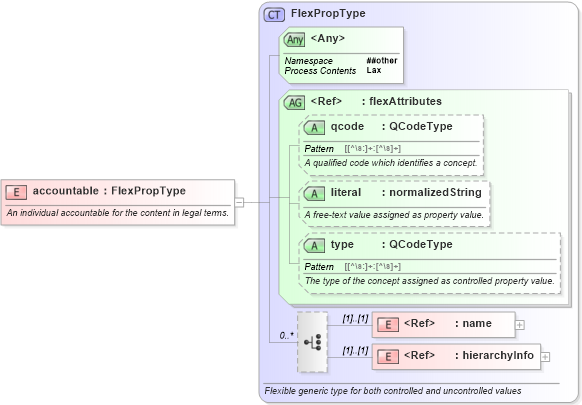Viewport: 582px width, 405px height.
Task: Click the AG icon of flexAttributes
Action: click(294, 102)
